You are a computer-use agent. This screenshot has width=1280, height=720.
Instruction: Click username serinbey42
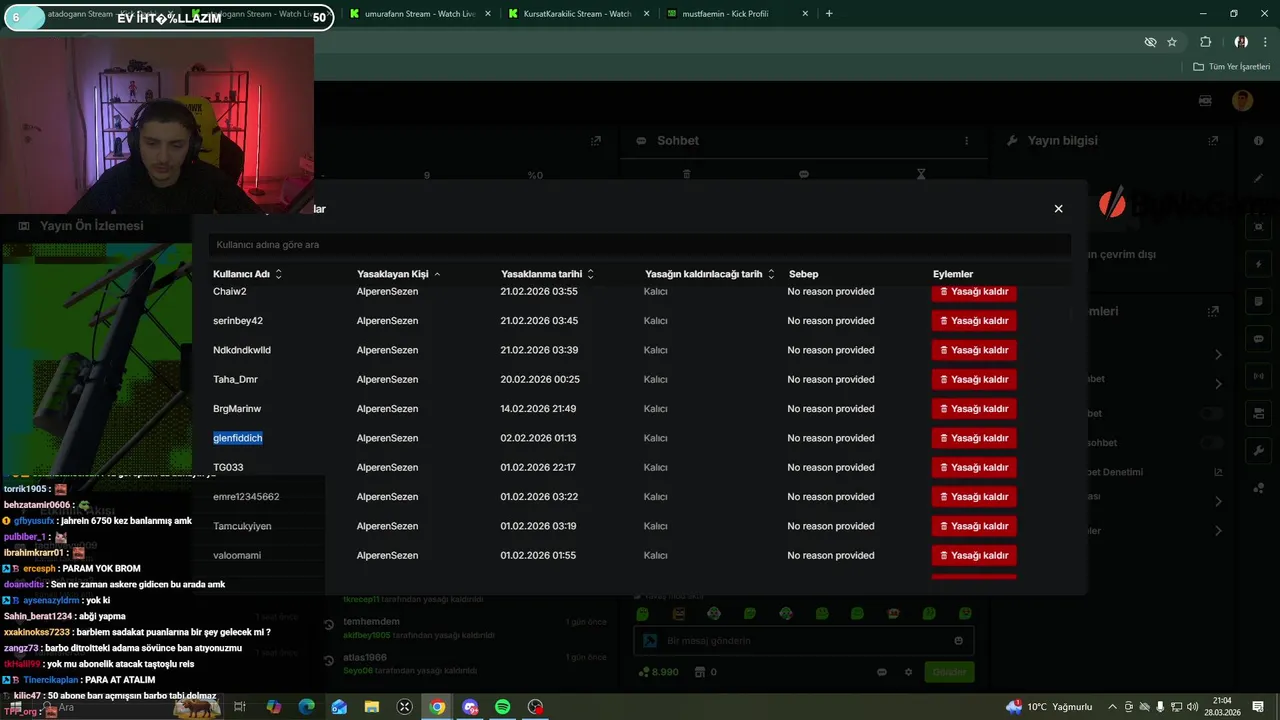tap(238, 321)
